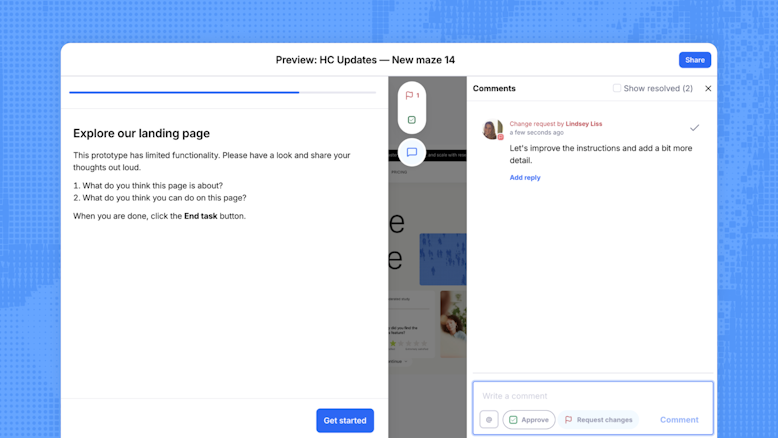Click the comment text about improving instructions
This screenshot has height=438, width=778.
tap(601, 154)
